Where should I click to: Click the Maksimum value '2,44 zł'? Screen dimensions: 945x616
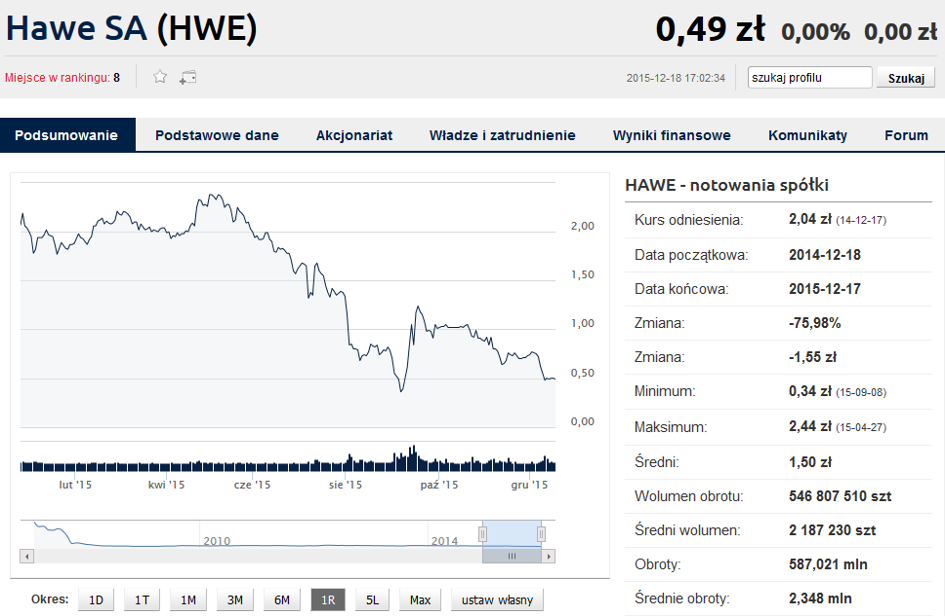[810, 426]
